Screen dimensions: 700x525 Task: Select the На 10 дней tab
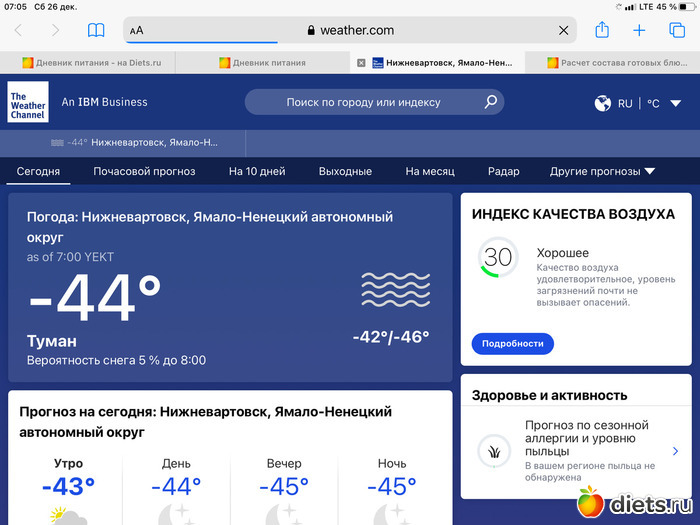257,171
